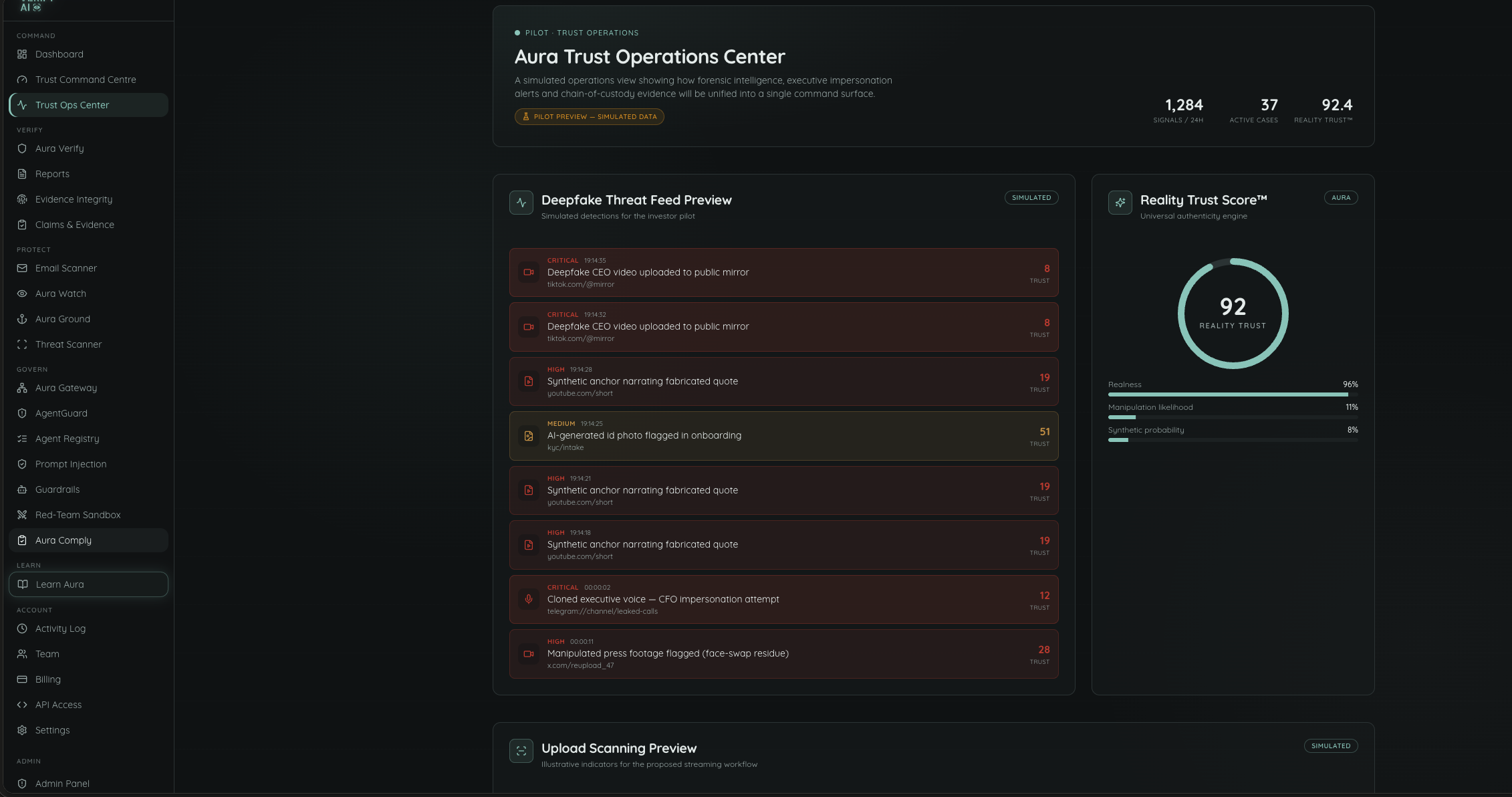Click the Synthetic probability progress bar
This screenshot has height=797, width=1512.
pos(1233,440)
